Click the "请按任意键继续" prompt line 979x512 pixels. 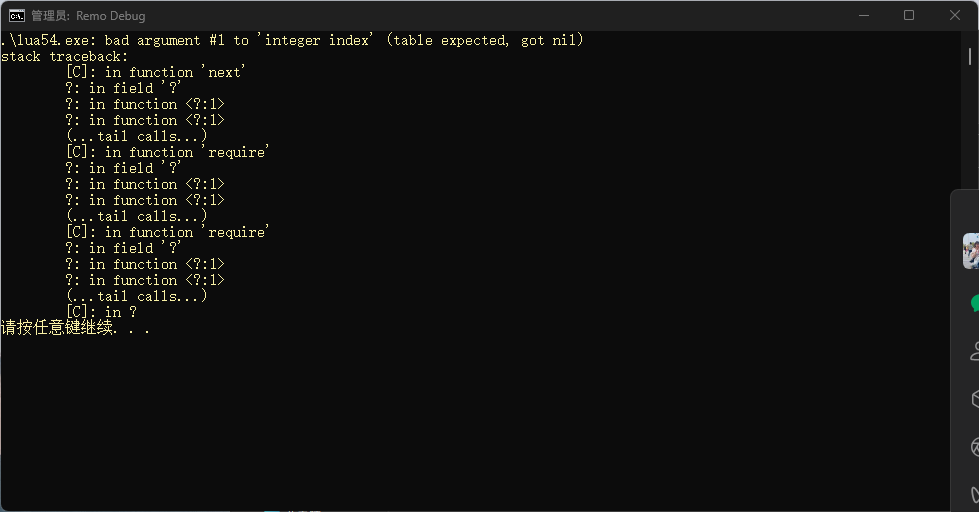coord(75,328)
